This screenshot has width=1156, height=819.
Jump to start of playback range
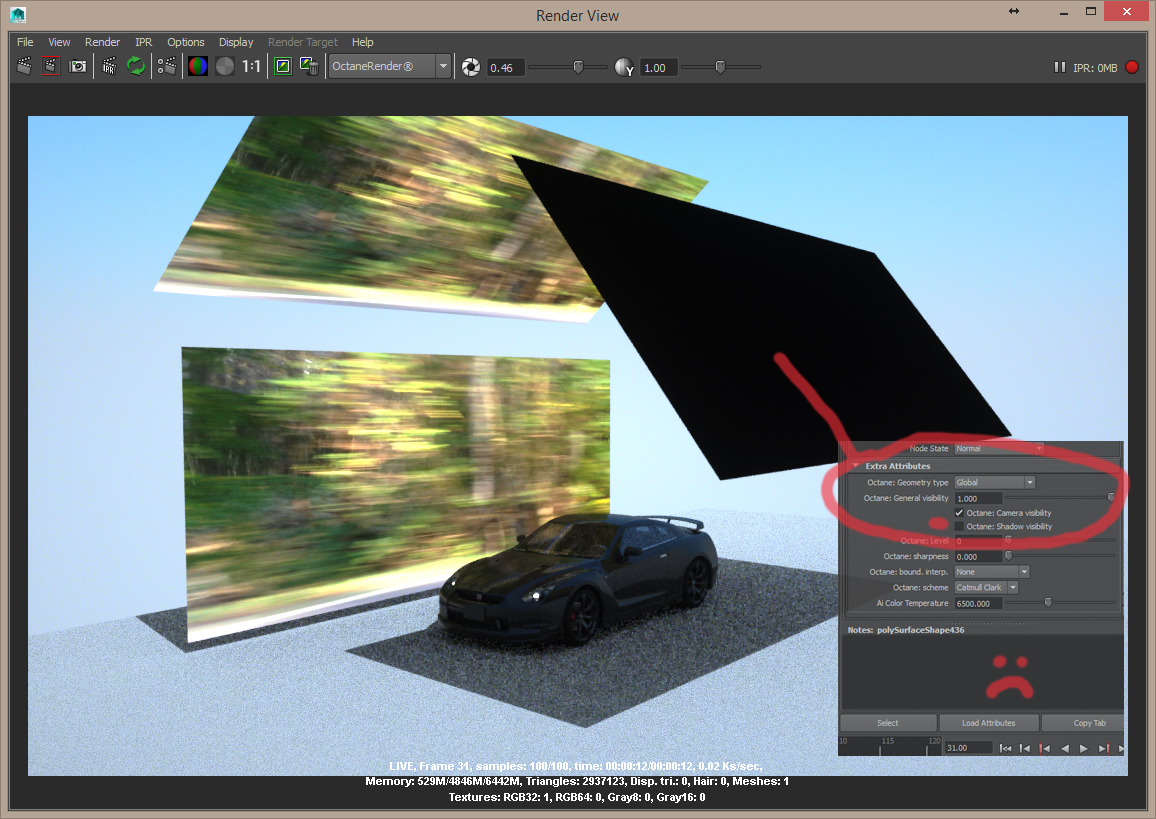(x=1005, y=748)
